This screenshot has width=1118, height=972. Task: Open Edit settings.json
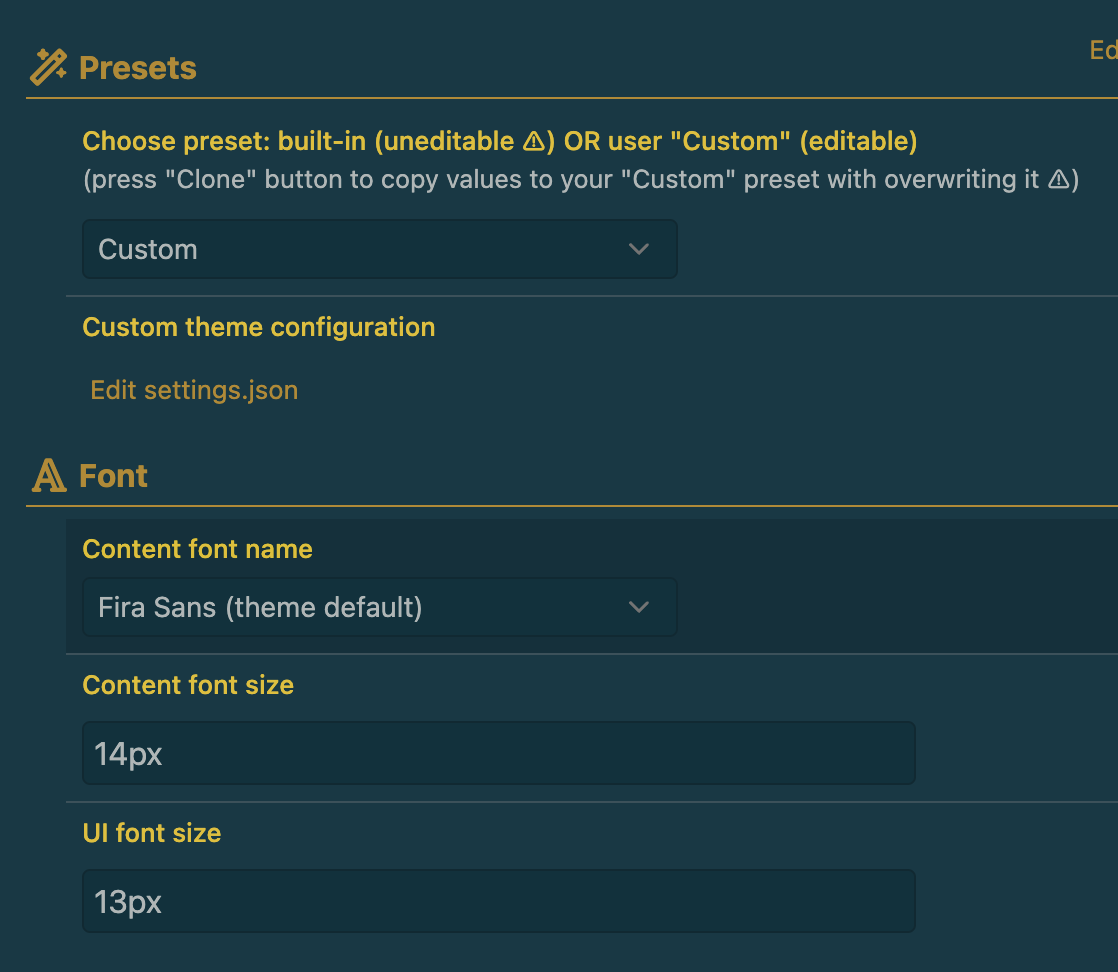(x=194, y=390)
